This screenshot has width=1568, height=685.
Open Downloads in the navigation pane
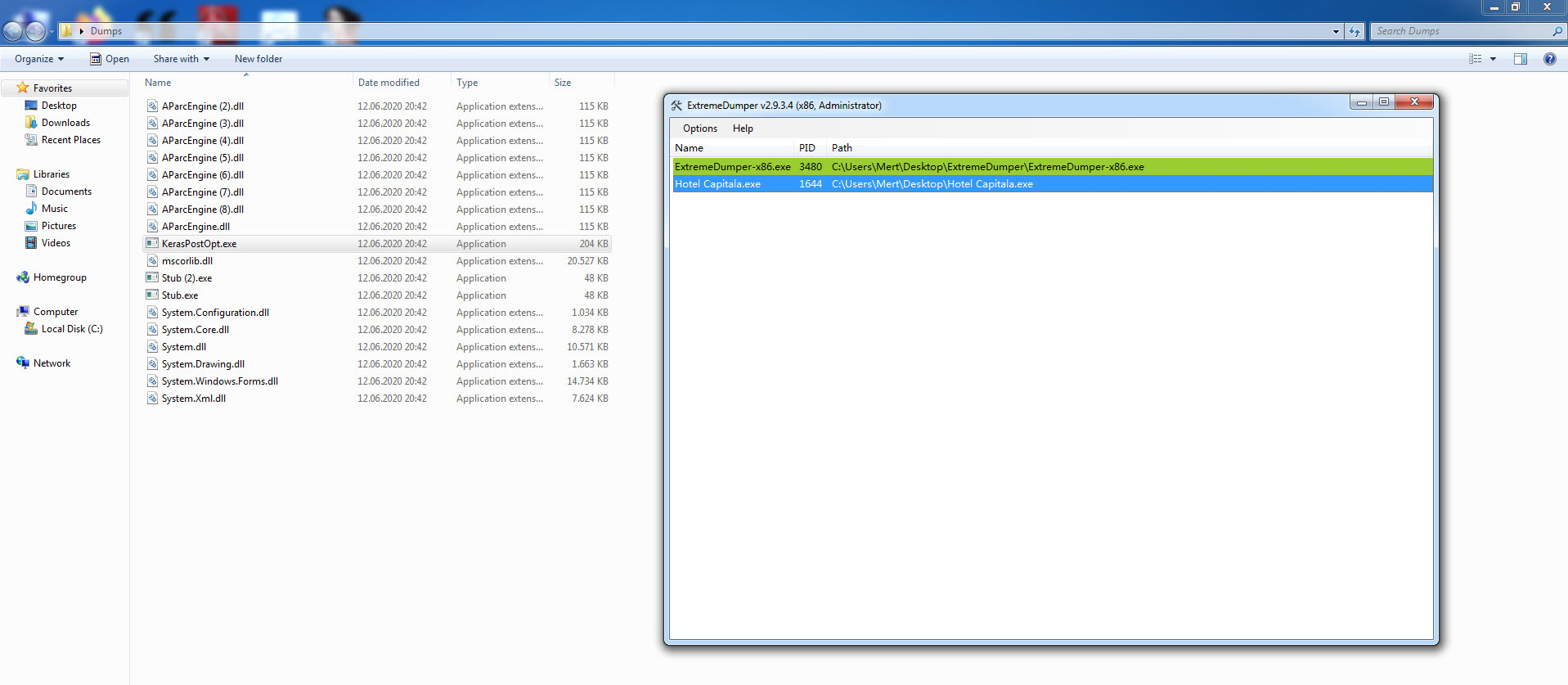pyautogui.click(x=65, y=123)
